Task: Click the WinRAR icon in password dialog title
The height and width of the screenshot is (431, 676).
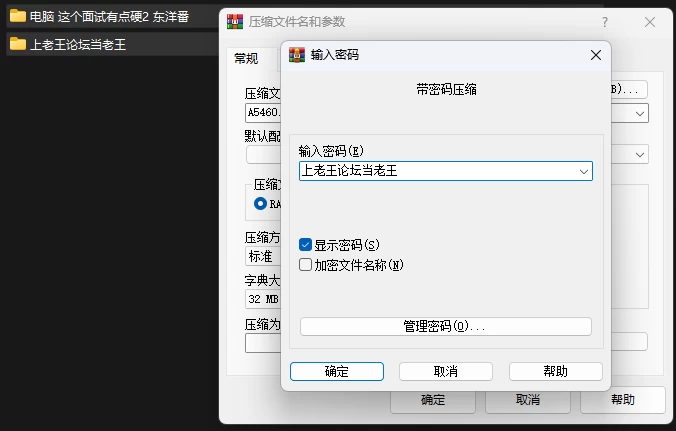Action: [297, 55]
